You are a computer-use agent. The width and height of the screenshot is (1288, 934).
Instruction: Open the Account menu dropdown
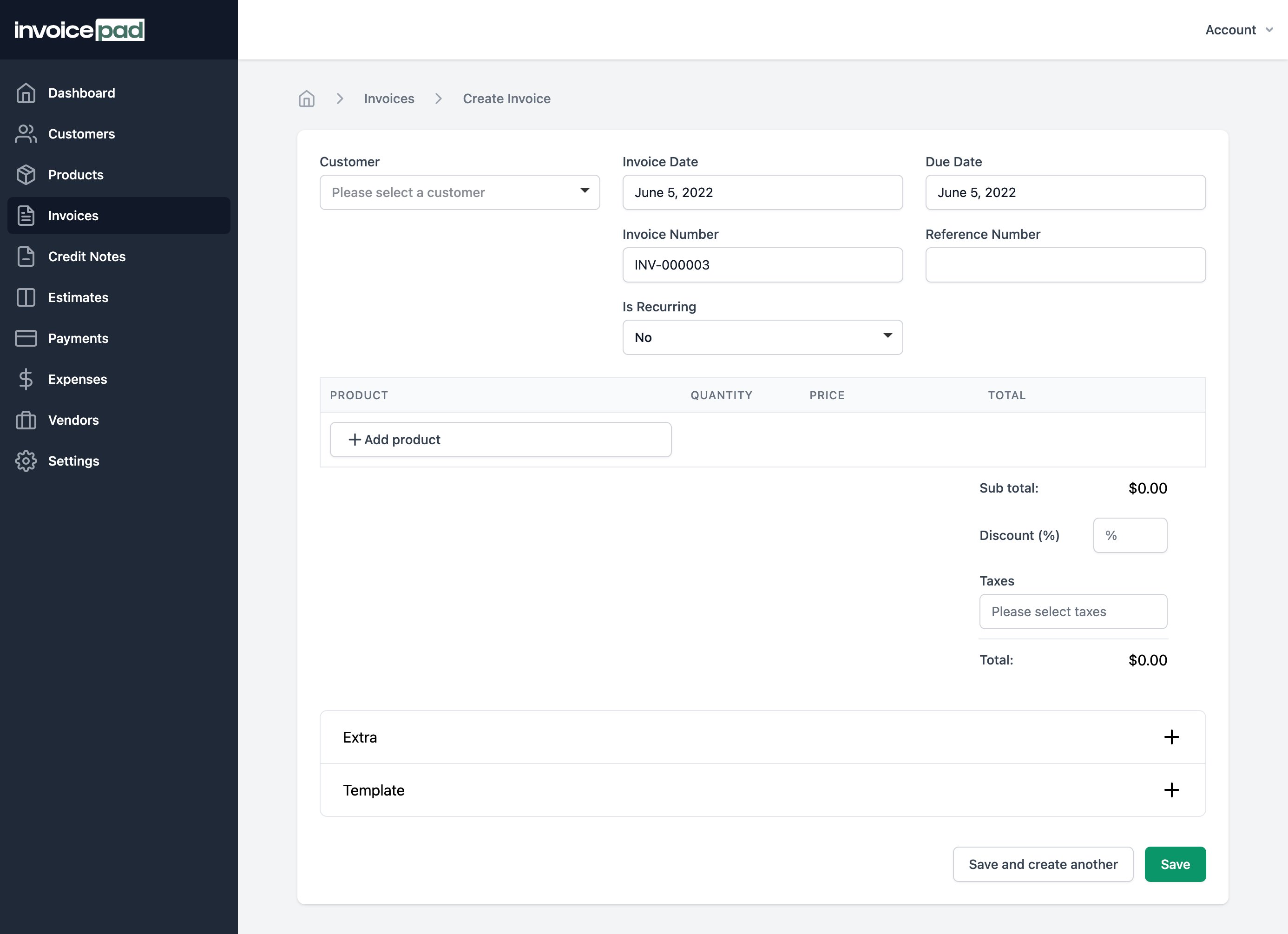pyautogui.click(x=1238, y=30)
